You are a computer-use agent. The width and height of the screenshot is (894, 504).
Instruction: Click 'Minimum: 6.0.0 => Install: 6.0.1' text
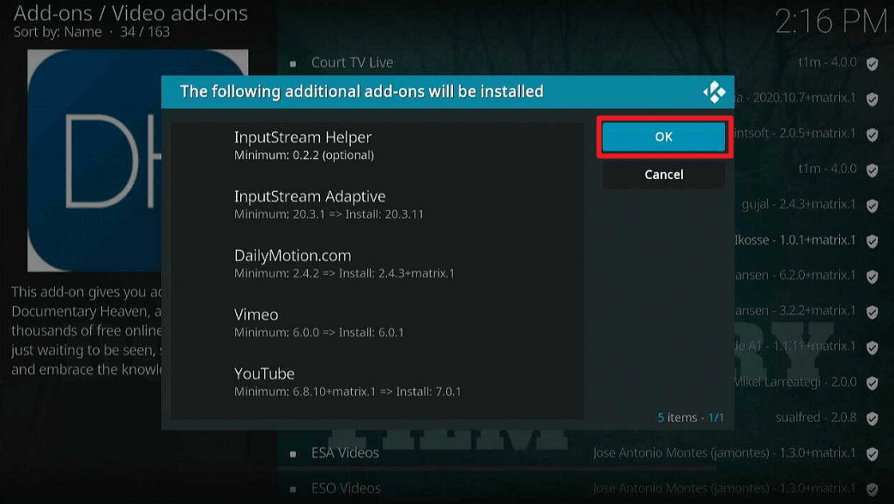point(319,332)
